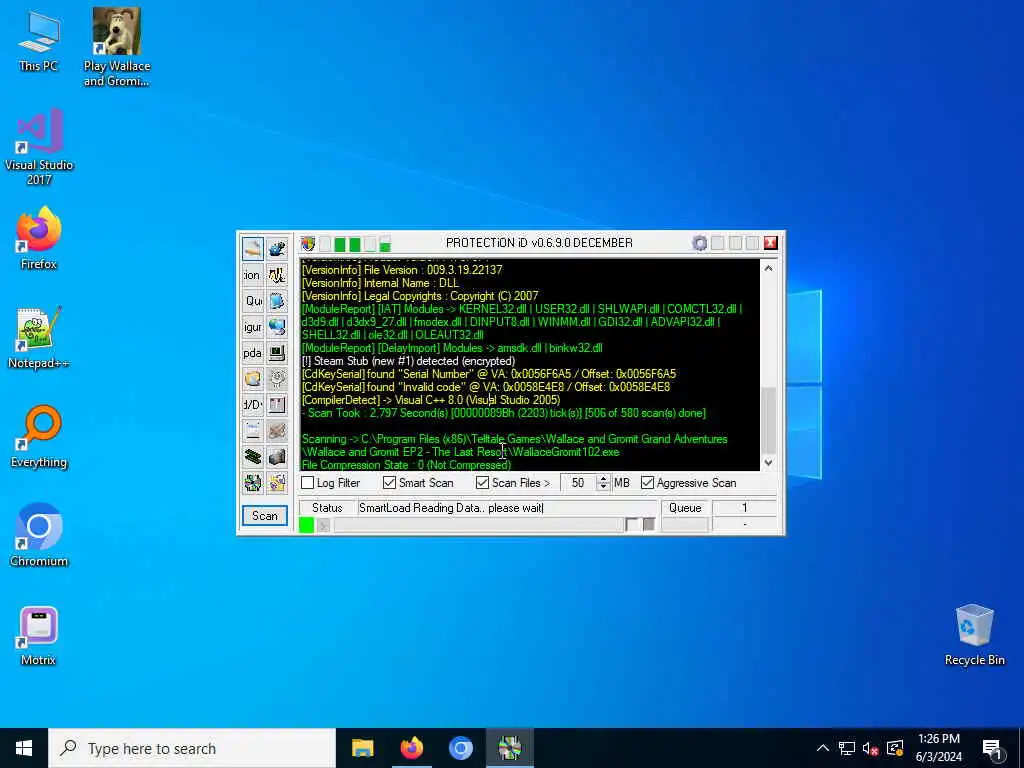The width and height of the screenshot is (1024, 768).
Task: Click the sidebar button labeled 'ion'
Action: click(253, 275)
